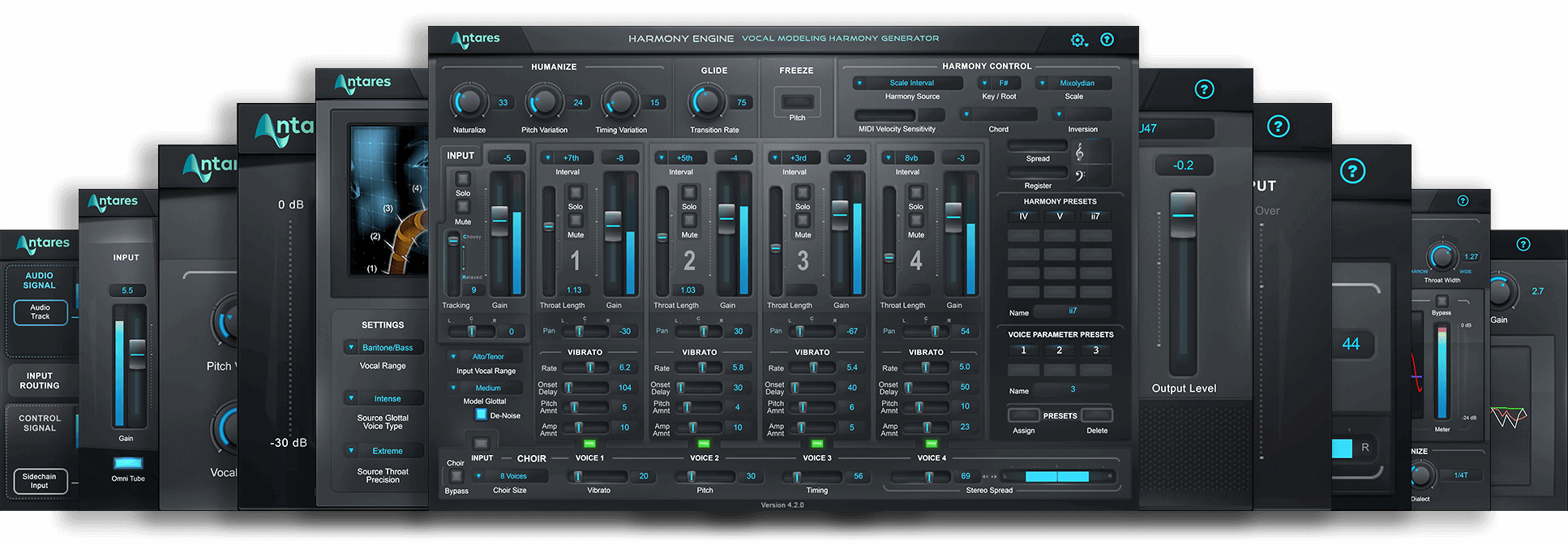Select the ii7 harmony preset
Screen dimensions: 1568x545
point(1095,217)
